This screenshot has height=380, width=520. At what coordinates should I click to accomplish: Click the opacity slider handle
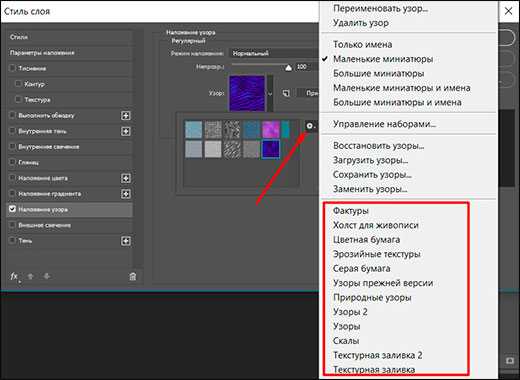tap(288, 68)
